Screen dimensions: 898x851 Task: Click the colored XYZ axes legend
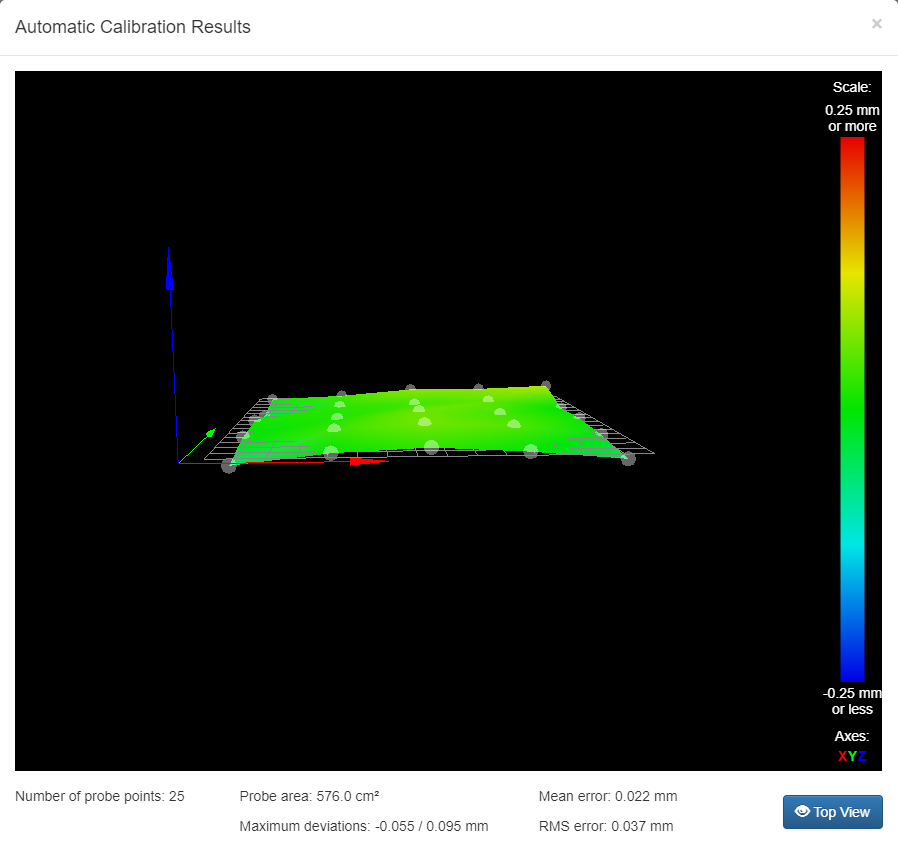[852, 756]
